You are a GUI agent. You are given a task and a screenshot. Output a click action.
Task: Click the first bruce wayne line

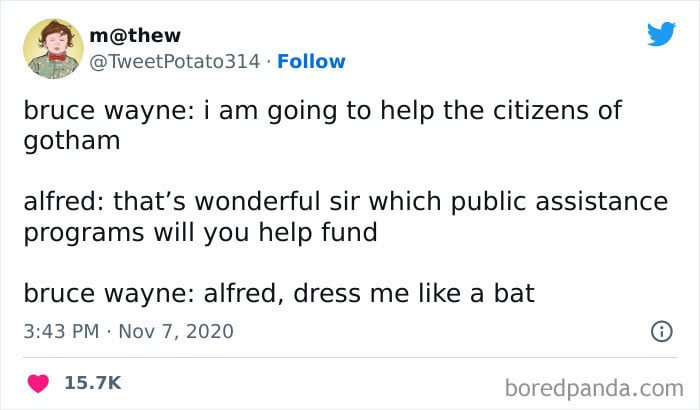322,111
